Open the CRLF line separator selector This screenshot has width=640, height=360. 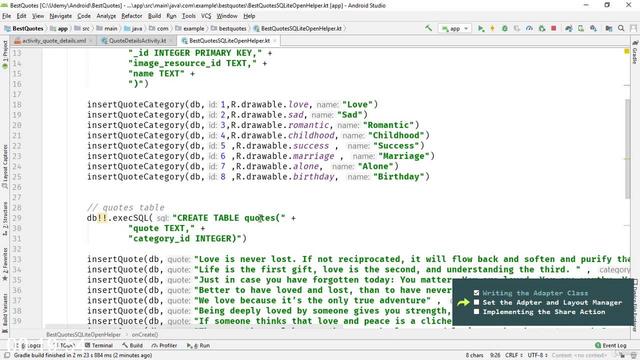point(514,355)
